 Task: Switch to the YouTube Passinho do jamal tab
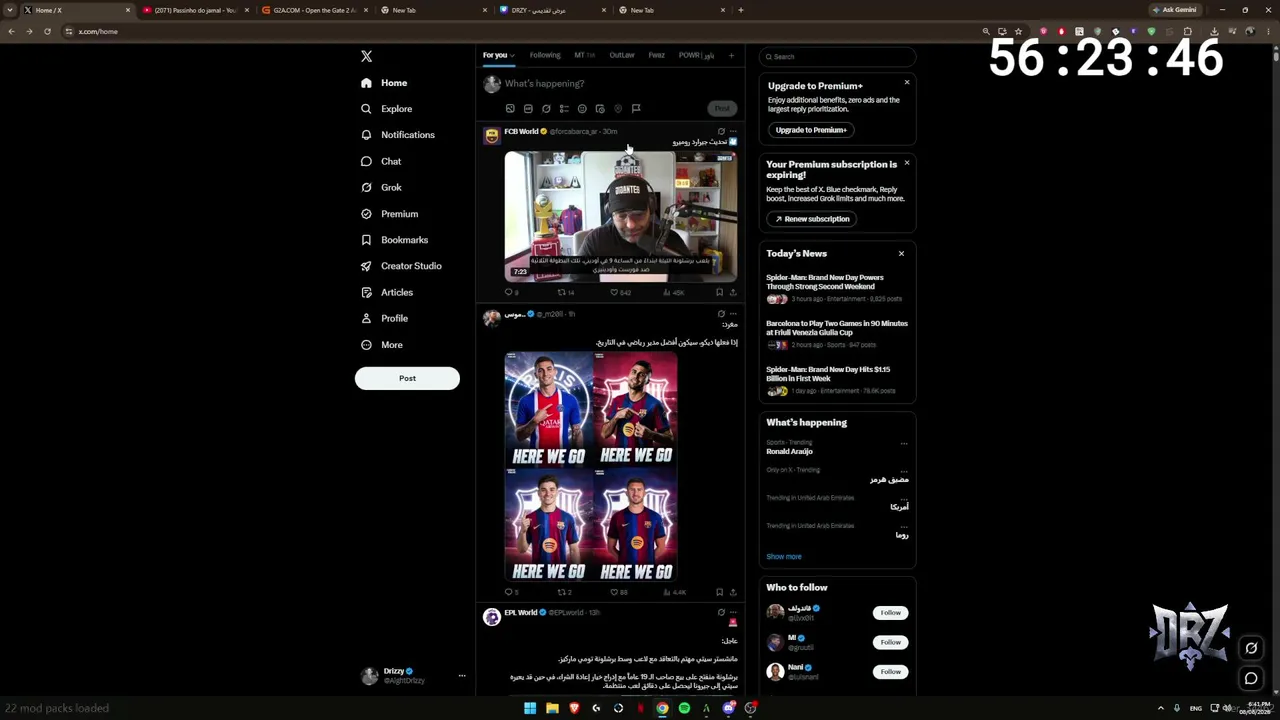tap(194, 10)
